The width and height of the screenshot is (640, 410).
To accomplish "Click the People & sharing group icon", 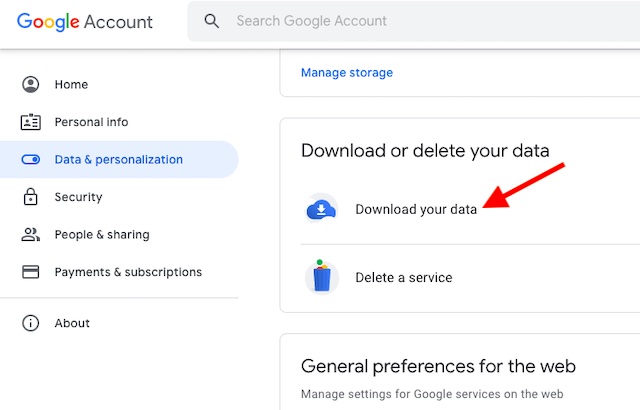I will [31, 235].
